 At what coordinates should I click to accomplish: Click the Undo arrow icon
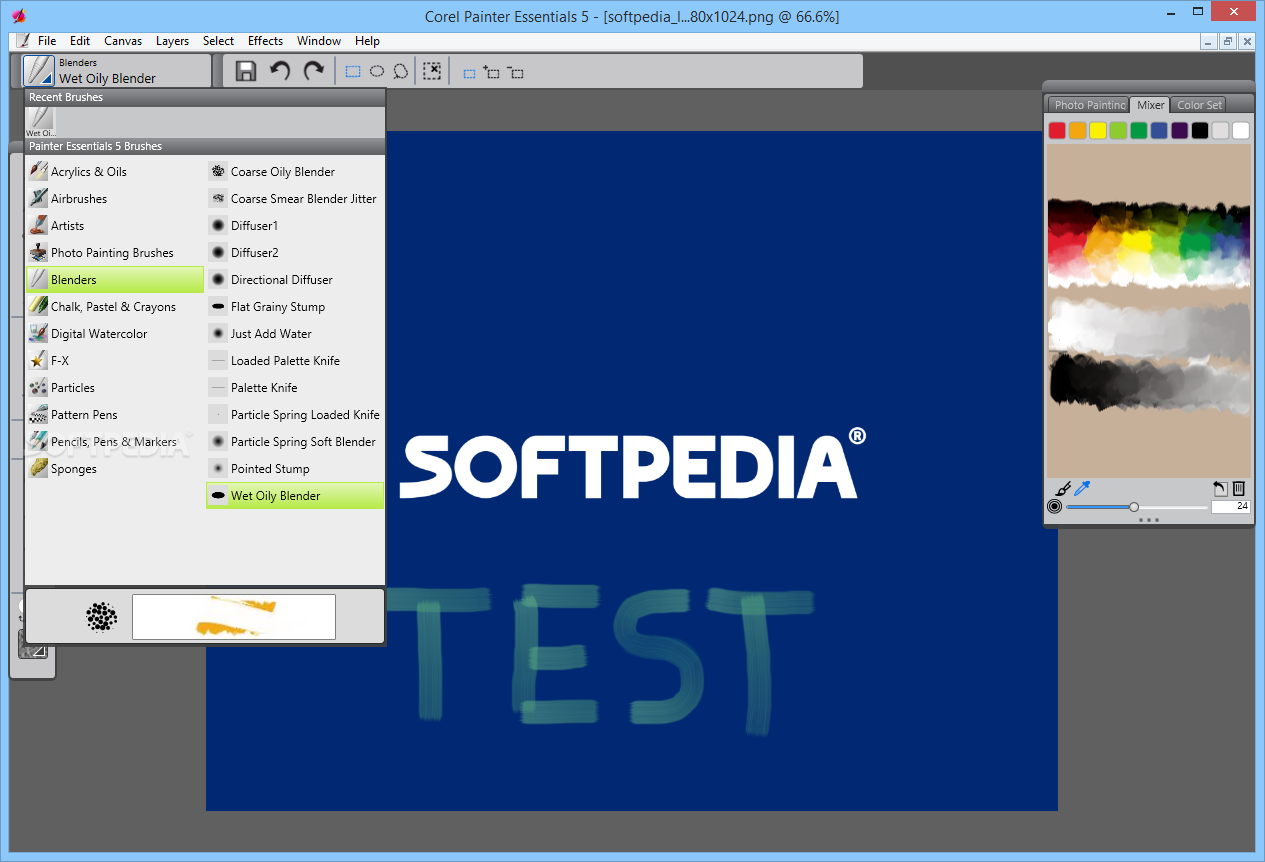[x=280, y=71]
